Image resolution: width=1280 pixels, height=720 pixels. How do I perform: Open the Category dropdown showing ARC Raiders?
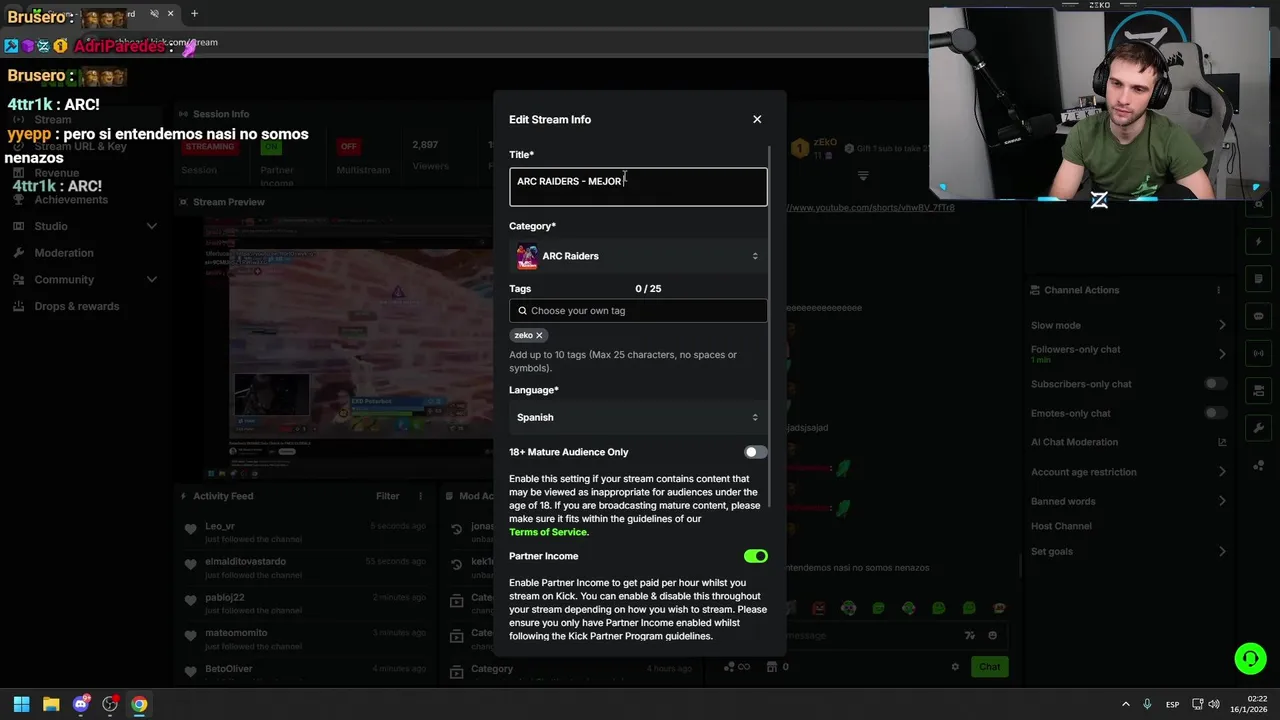pyautogui.click(x=638, y=256)
